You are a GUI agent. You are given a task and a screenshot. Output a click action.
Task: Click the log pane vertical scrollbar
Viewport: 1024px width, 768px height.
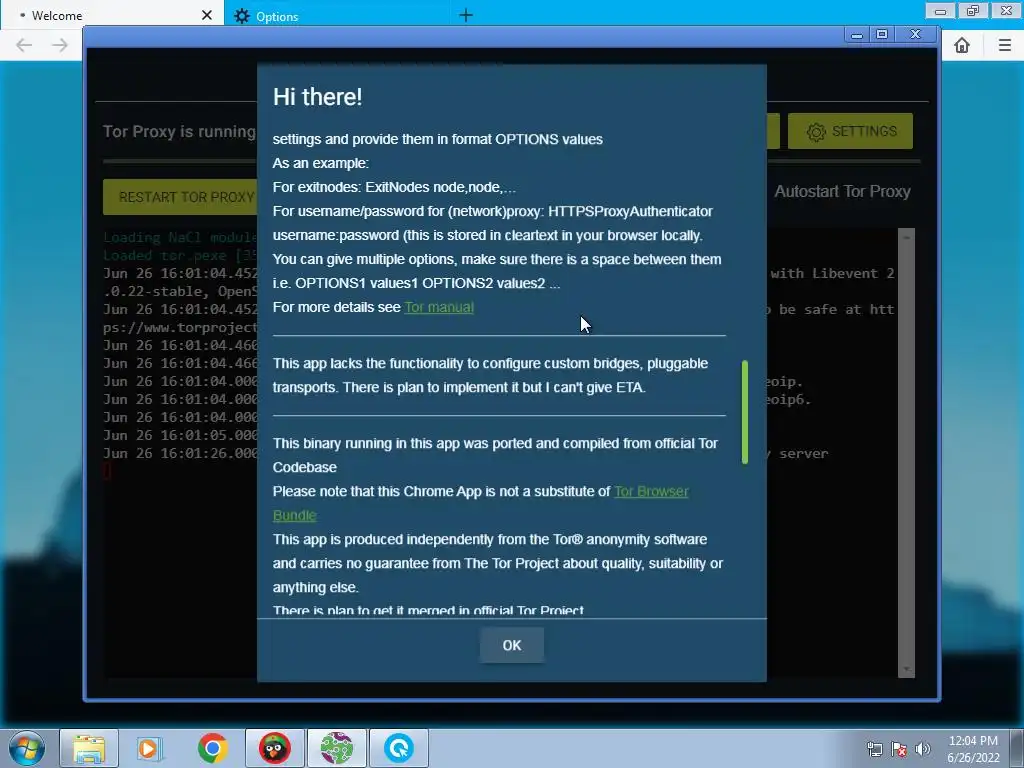[x=906, y=452]
